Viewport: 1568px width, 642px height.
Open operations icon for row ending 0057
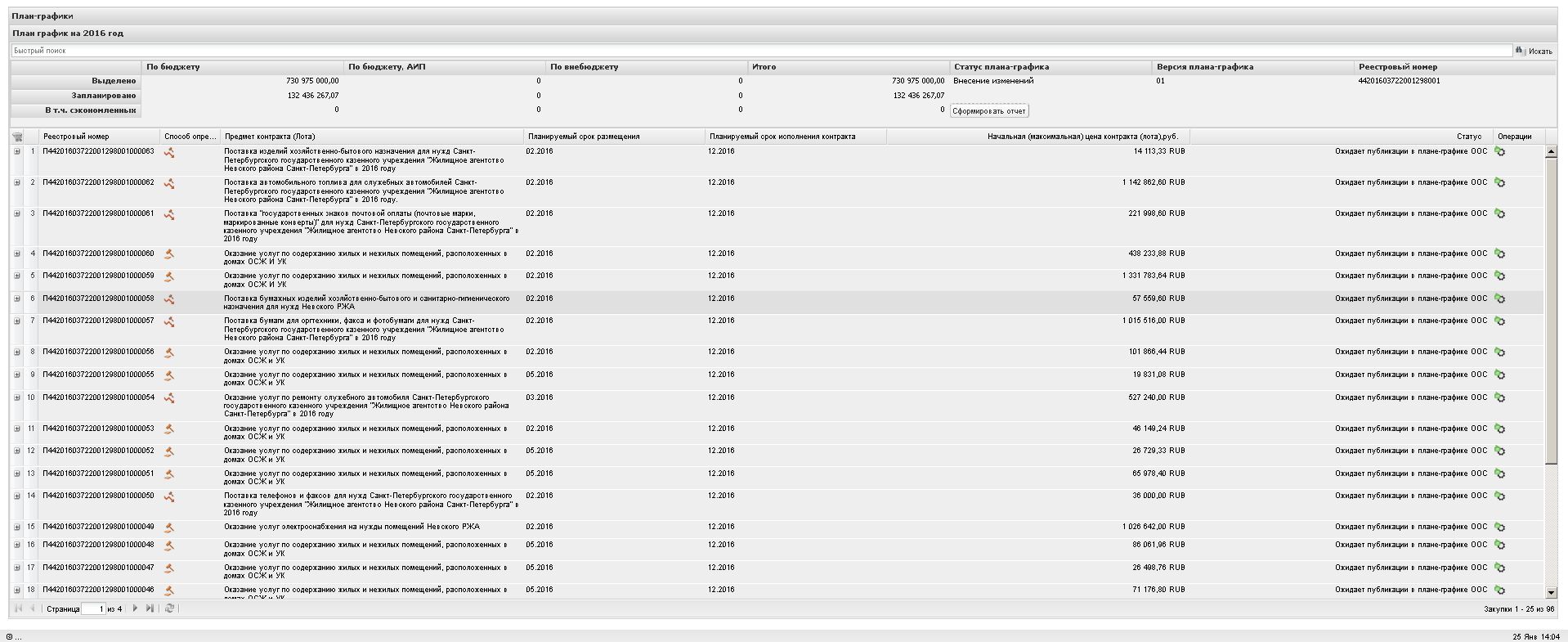(1499, 321)
